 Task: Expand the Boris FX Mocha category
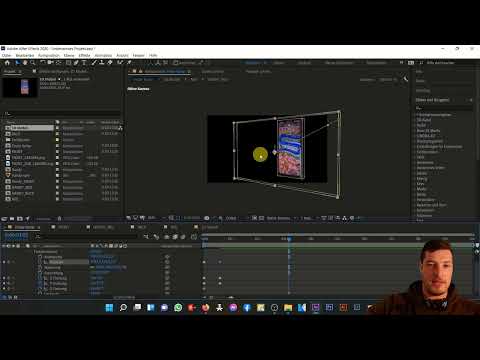pos(416,131)
